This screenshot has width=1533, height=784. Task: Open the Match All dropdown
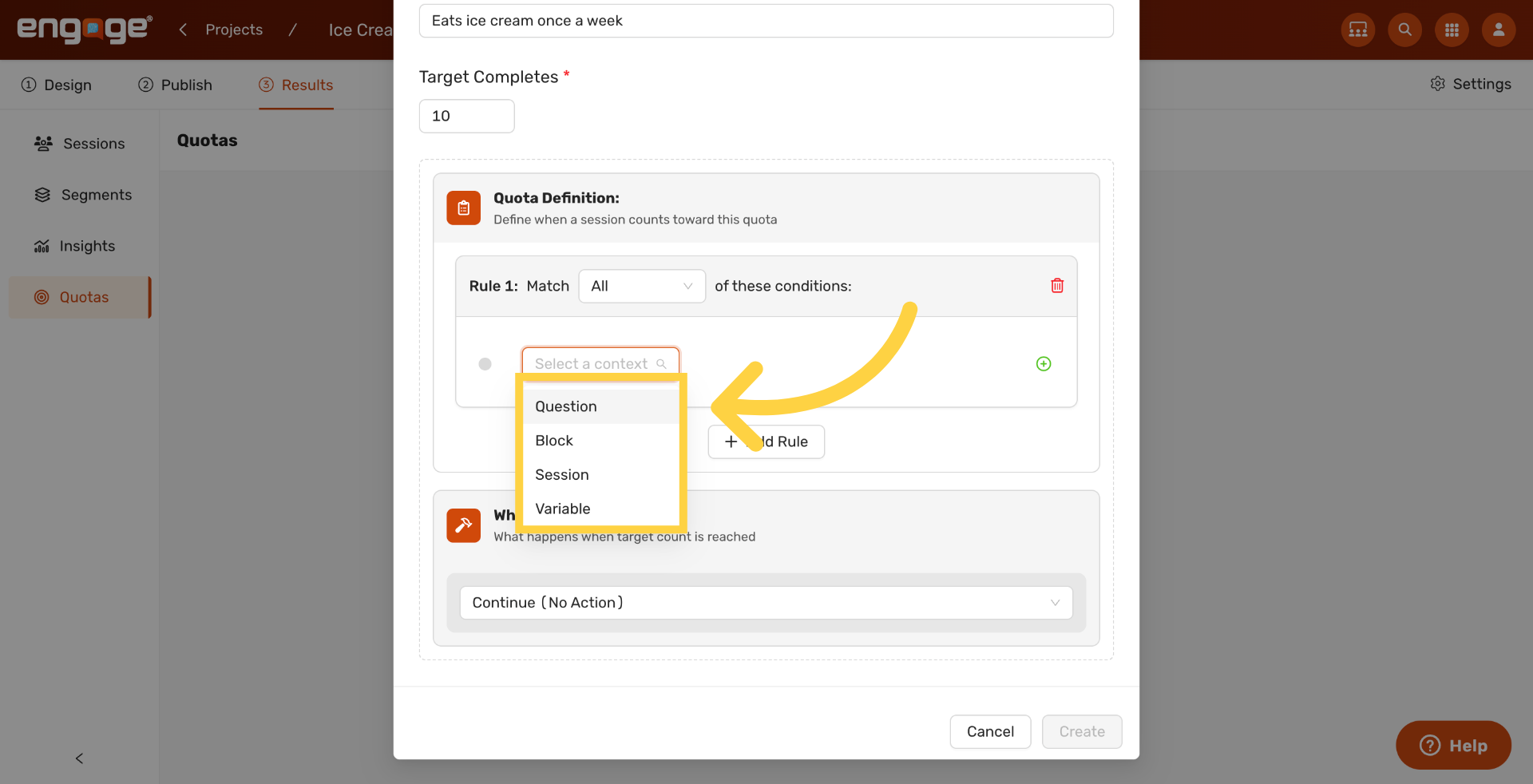tap(642, 286)
